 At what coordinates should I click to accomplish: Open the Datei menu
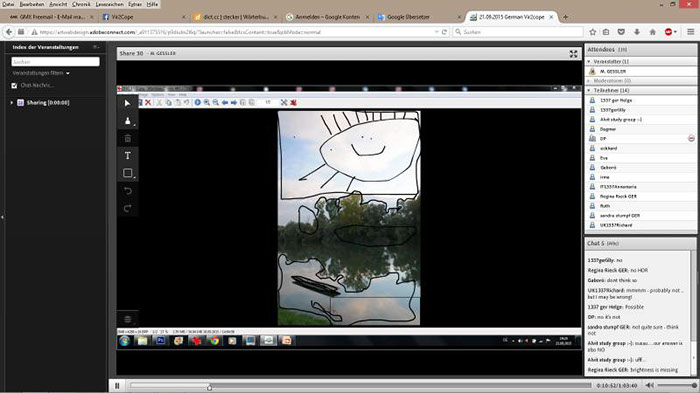8,4
